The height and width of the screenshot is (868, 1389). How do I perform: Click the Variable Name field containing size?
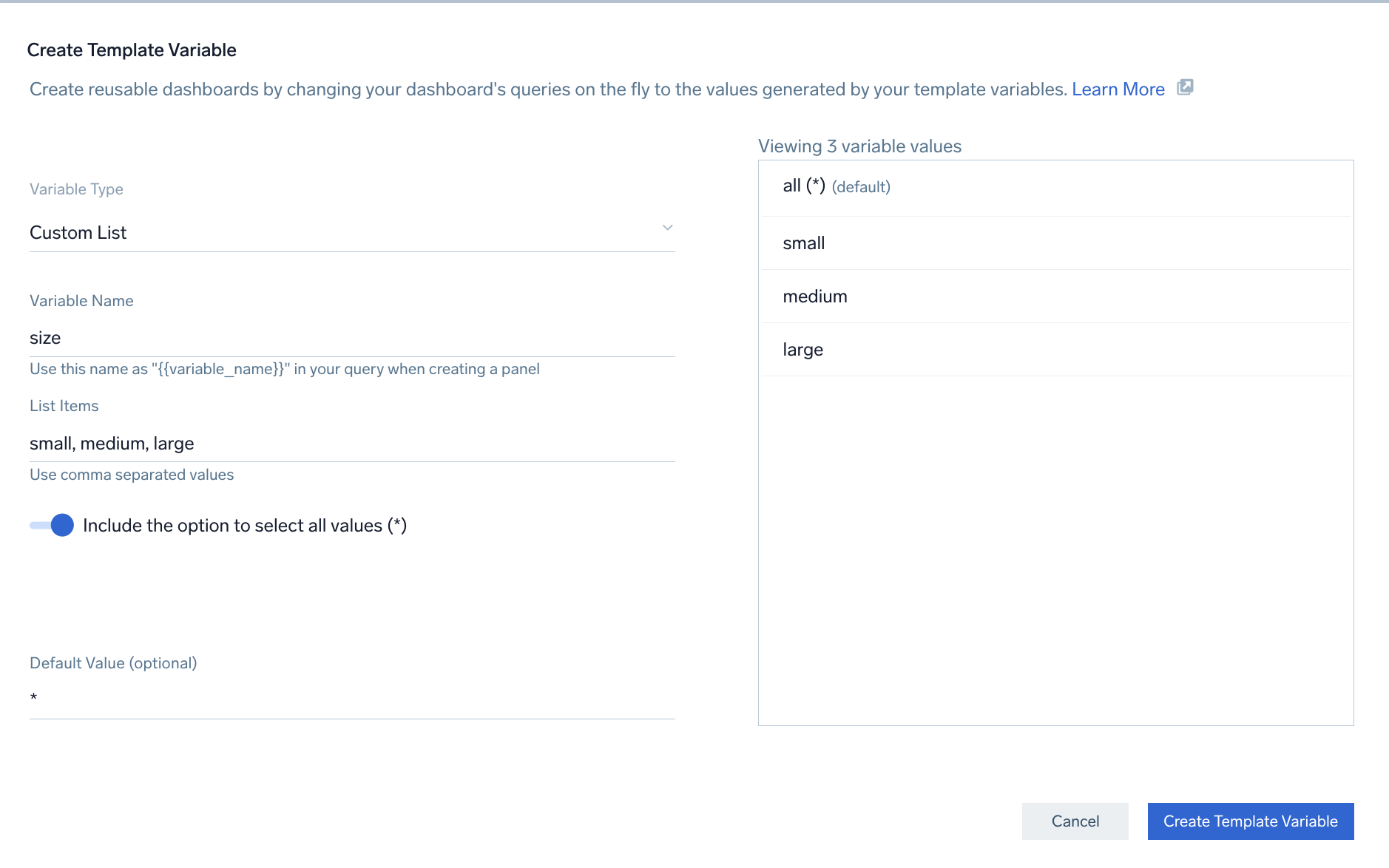click(351, 338)
